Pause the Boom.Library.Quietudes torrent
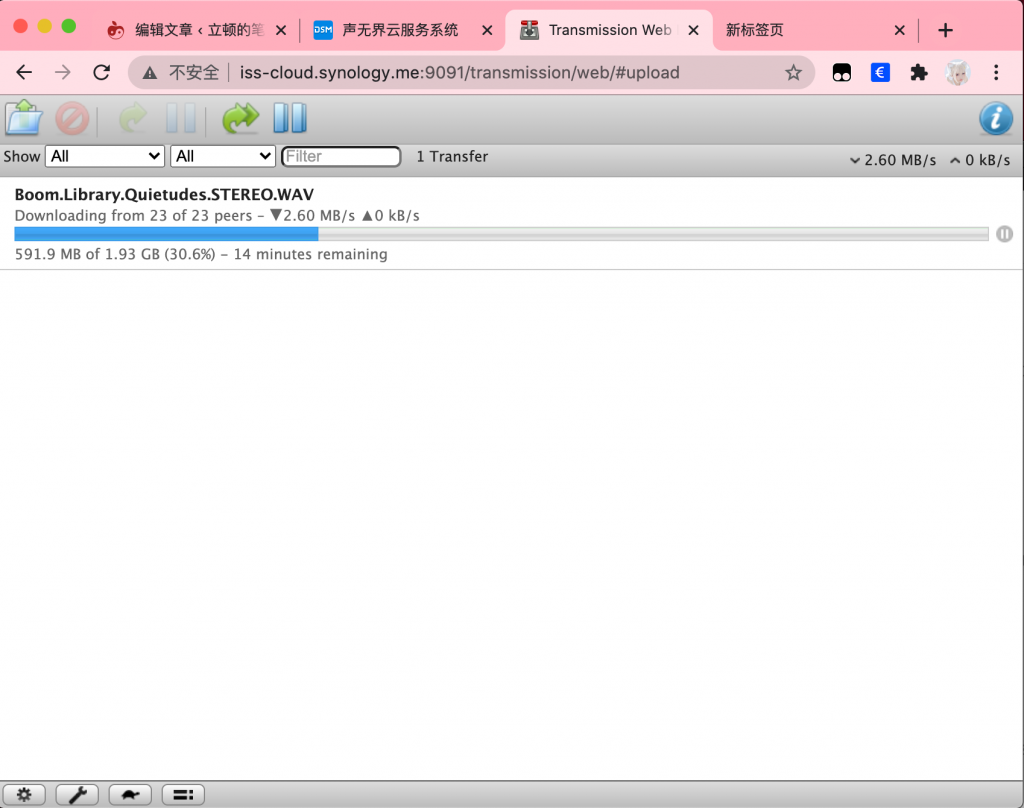 pos(1004,234)
